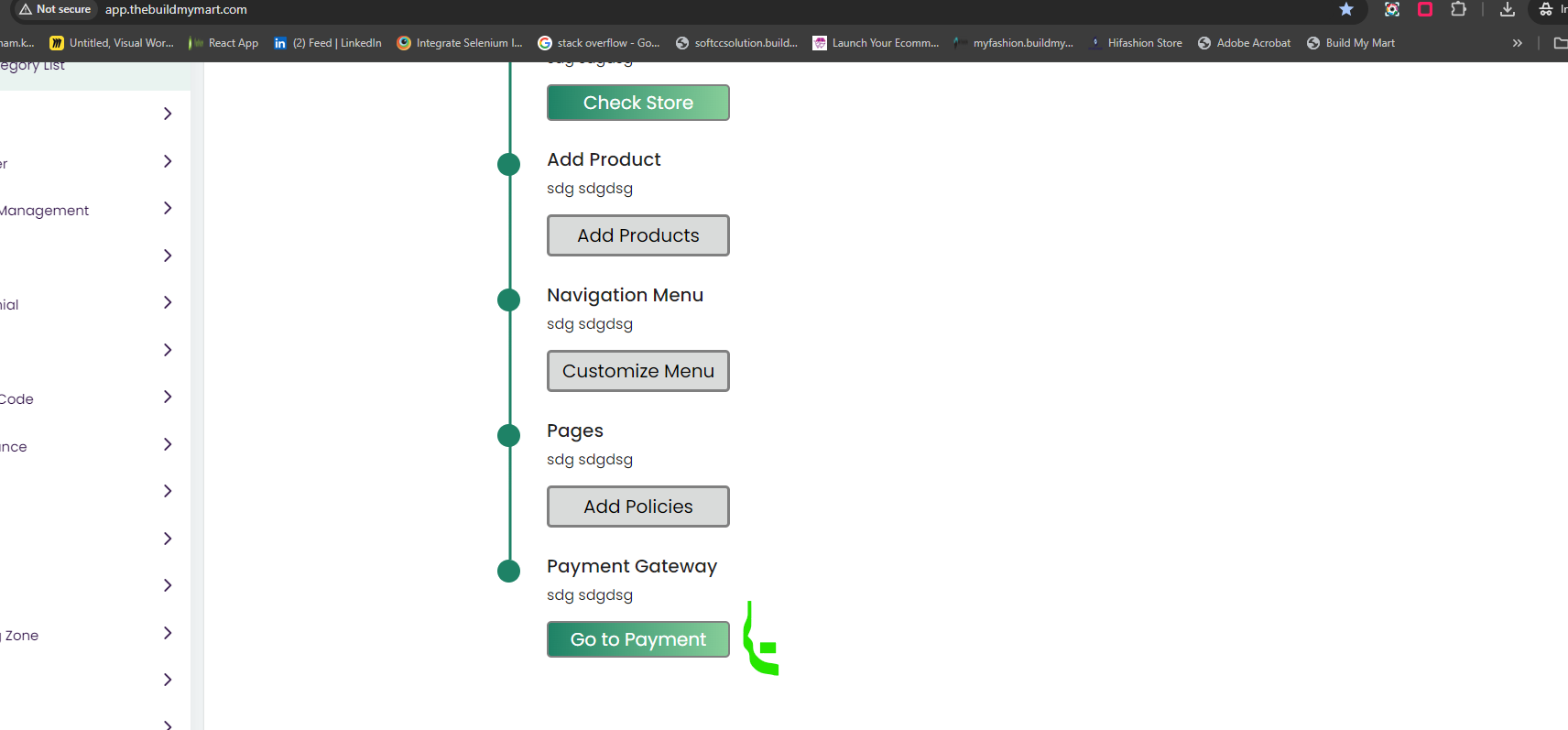
Task: Click the Not secure warning icon
Action: pos(26,9)
